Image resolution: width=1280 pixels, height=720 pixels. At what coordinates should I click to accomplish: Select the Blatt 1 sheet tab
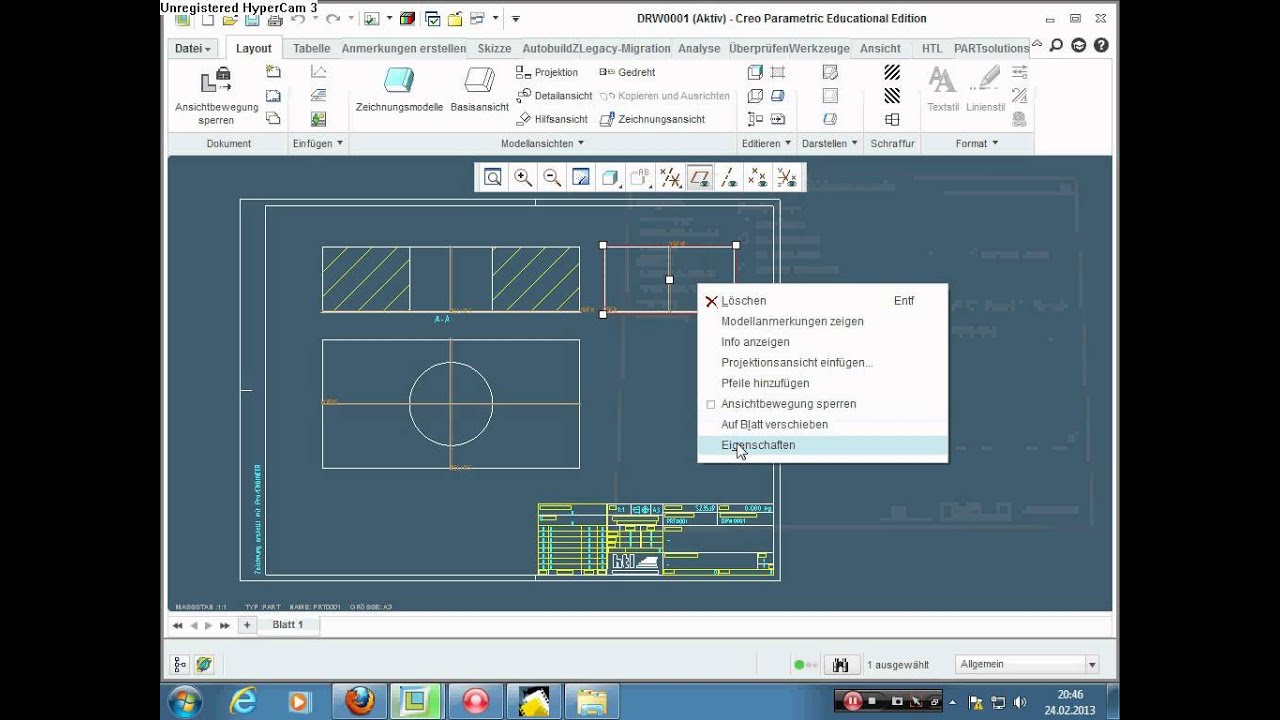(288, 624)
